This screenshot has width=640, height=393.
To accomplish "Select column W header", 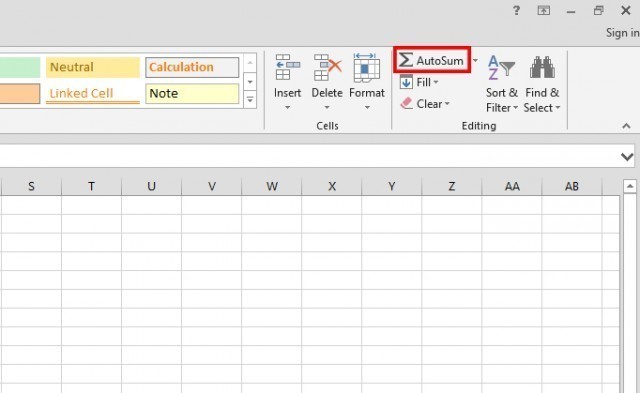I will 272,187.
